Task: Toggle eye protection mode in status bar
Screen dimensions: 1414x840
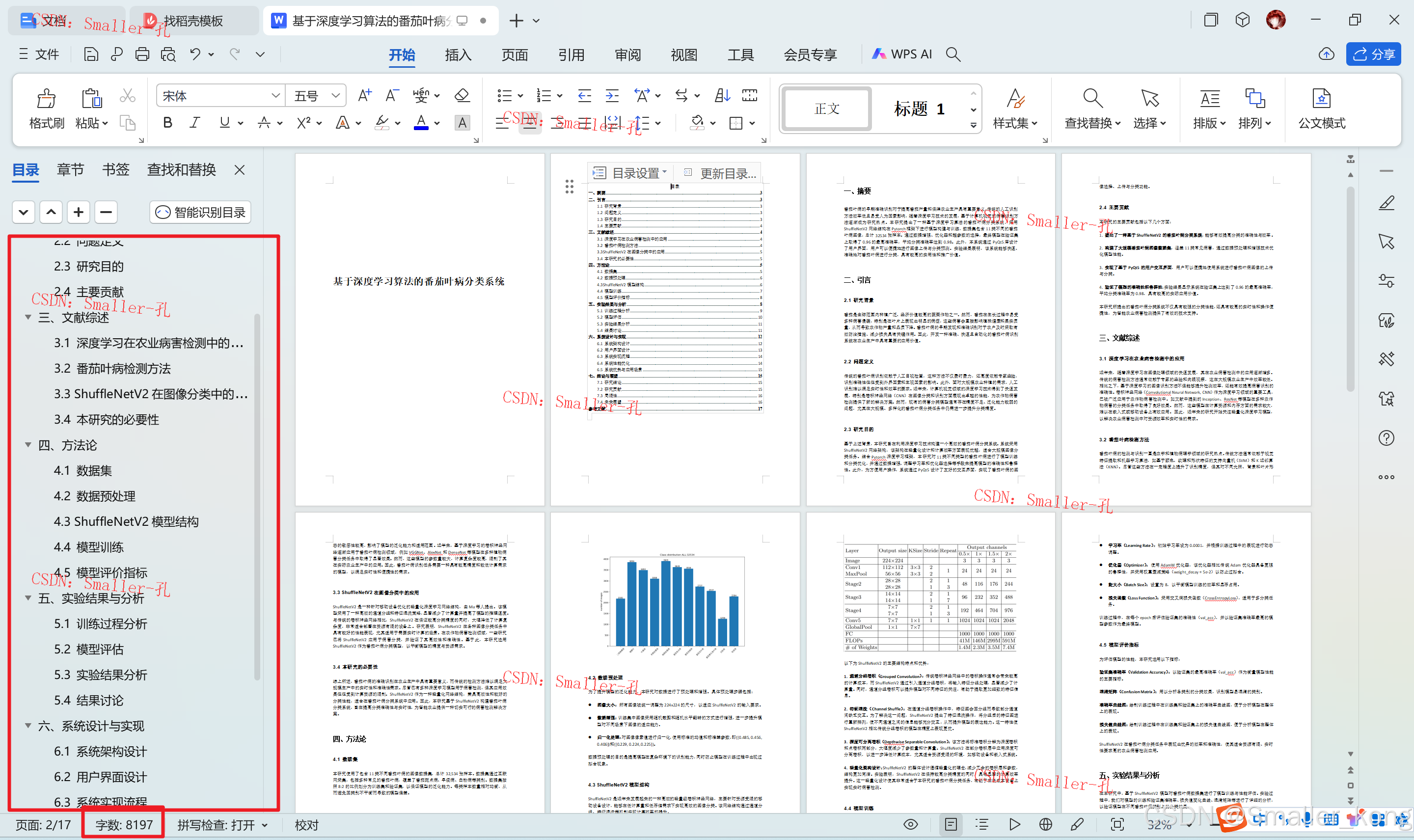Action: click(x=910, y=824)
